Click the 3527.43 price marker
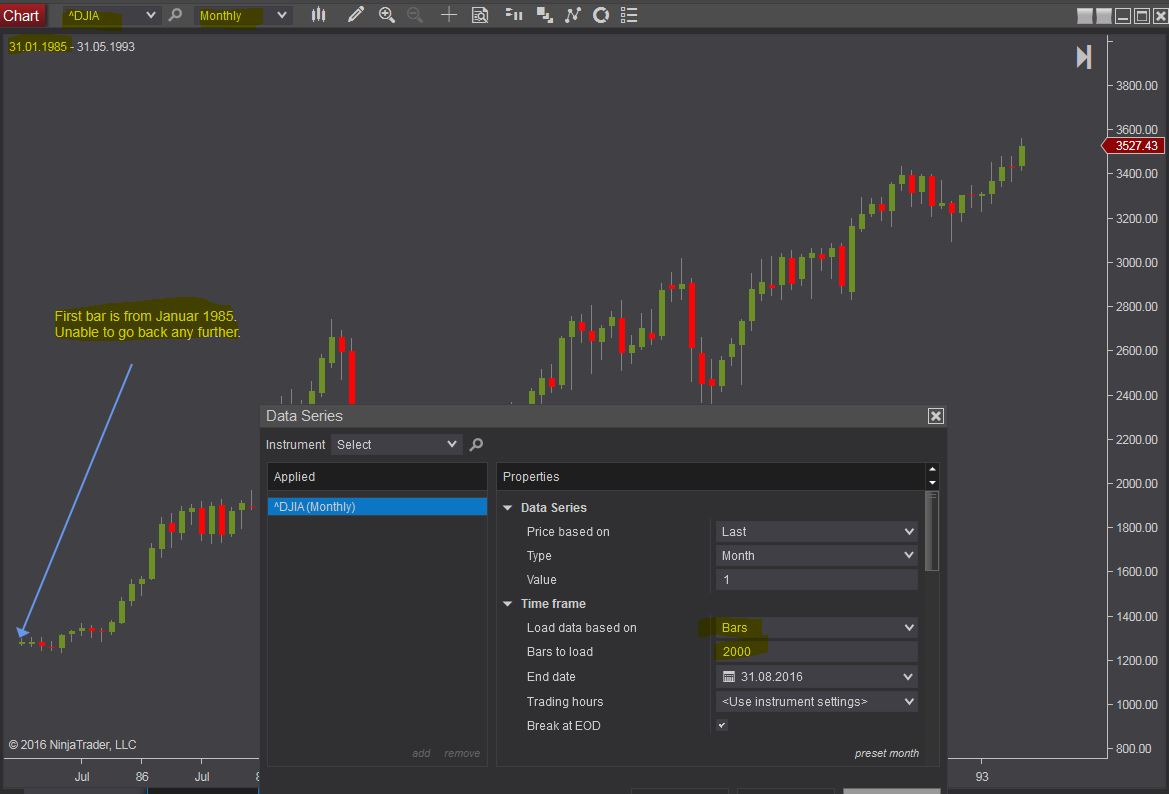The image size is (1169, 794). 1133,145
